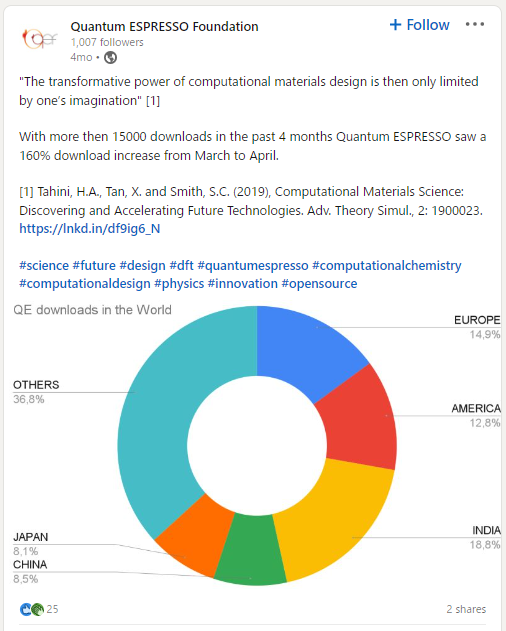Click the like reaction icon
The width and height of the screenshot is (506, 631).
coord(25,610)
